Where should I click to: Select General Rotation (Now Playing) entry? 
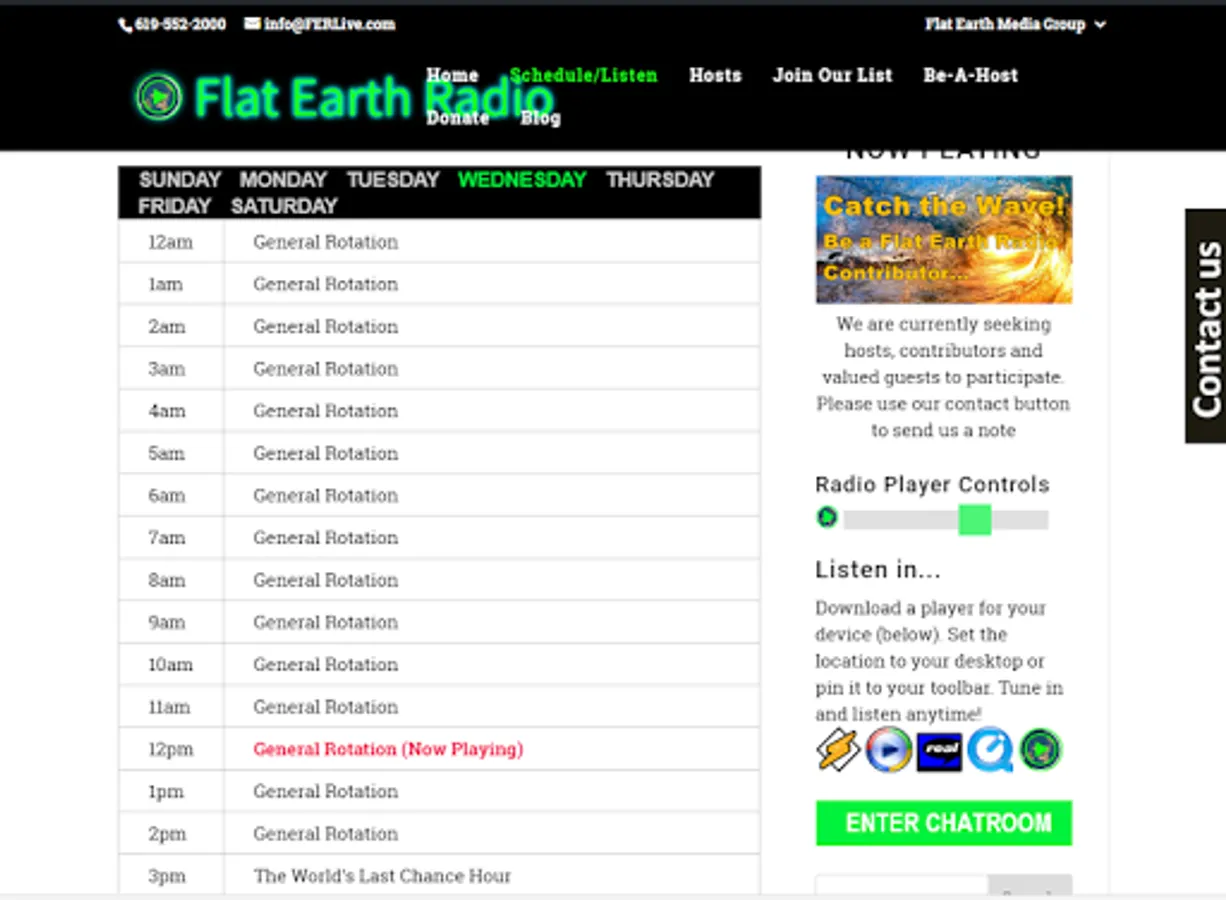[388, 749]
